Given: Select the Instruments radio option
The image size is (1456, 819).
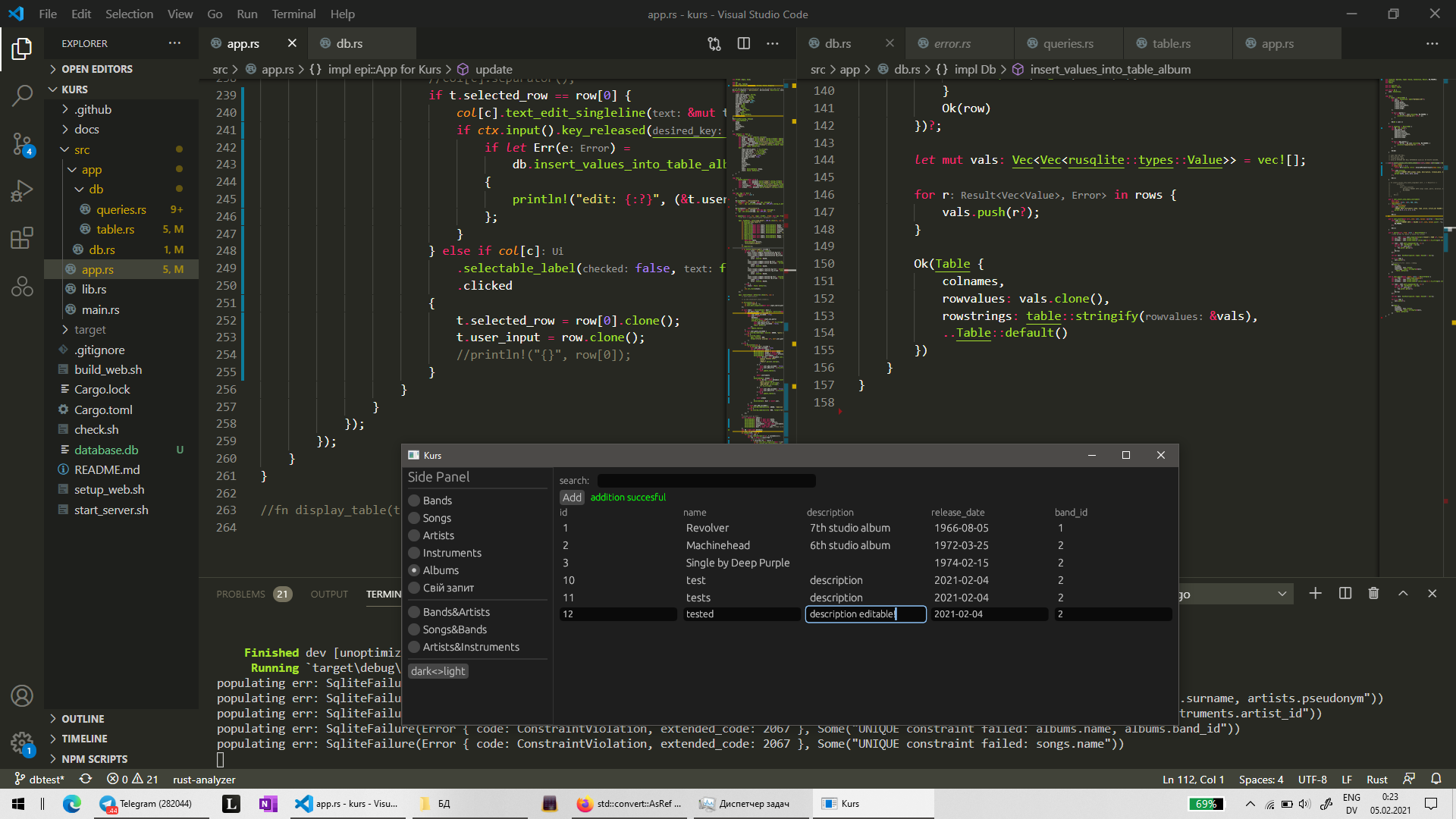Looking at the screenshot, I should [x=444, y=553].
